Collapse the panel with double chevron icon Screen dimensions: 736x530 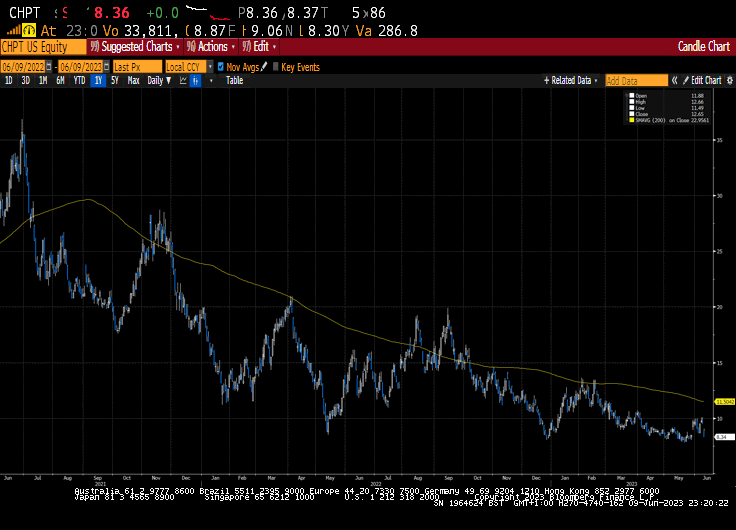click(675, 80)
